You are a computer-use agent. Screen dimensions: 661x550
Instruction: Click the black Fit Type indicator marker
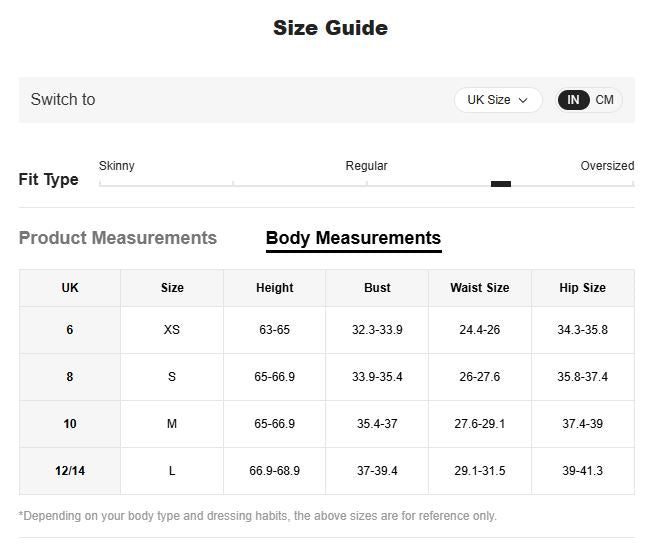tap(501, 184)
